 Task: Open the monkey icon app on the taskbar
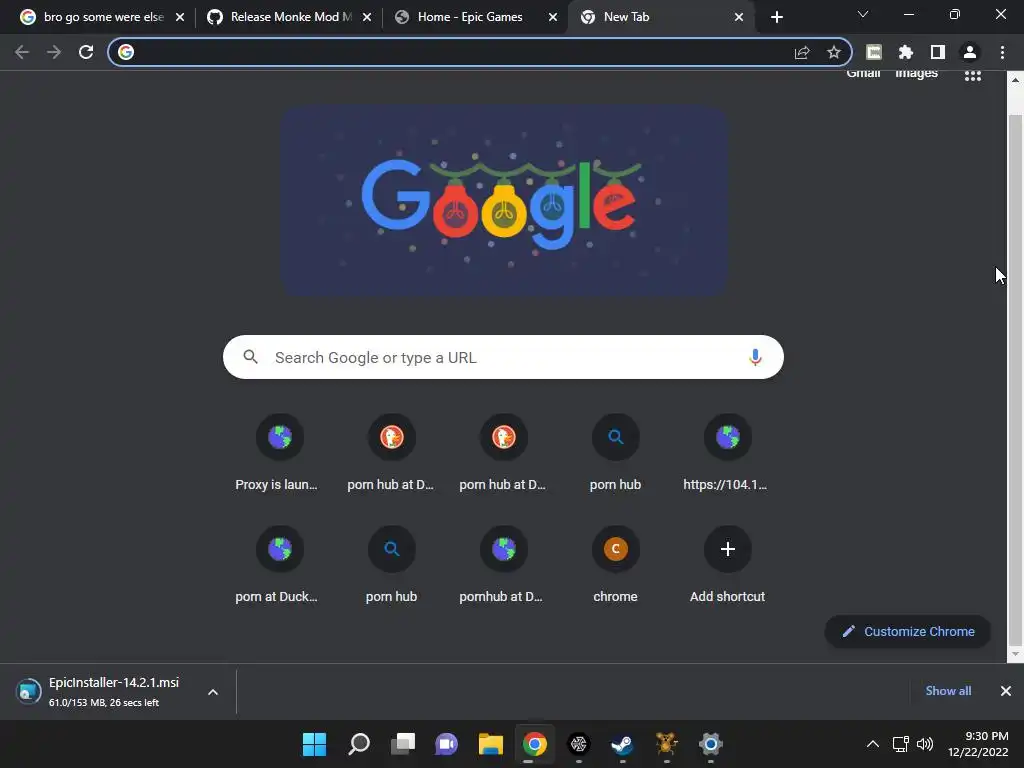click(666, 744)
